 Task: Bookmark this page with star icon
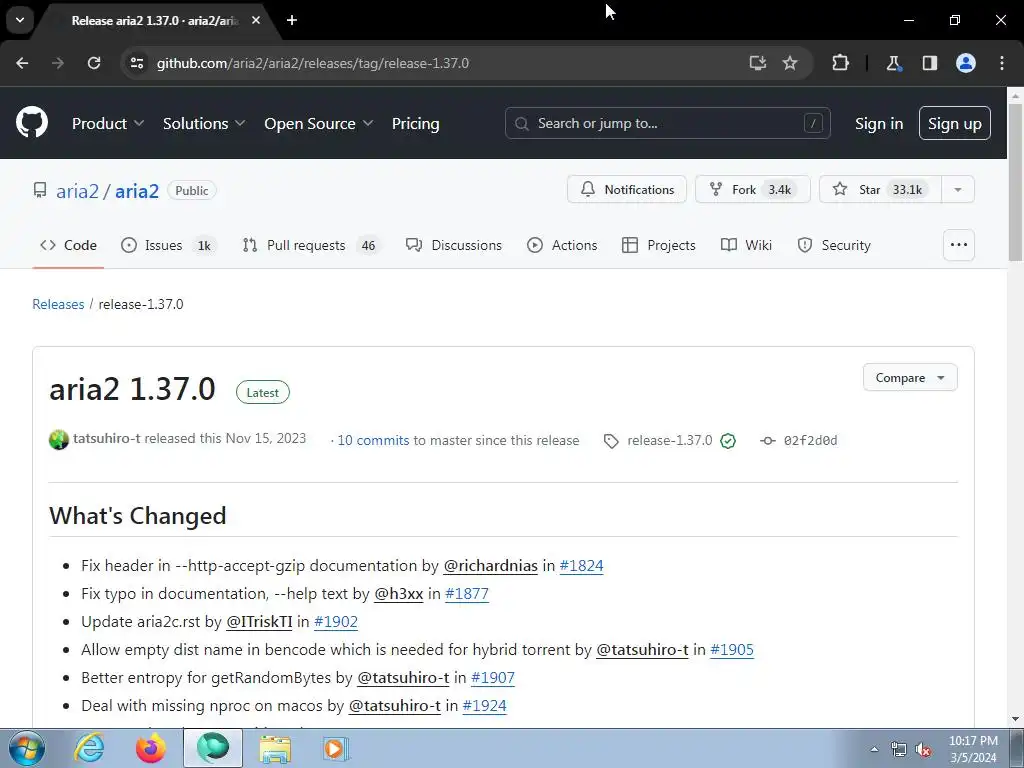790,63
